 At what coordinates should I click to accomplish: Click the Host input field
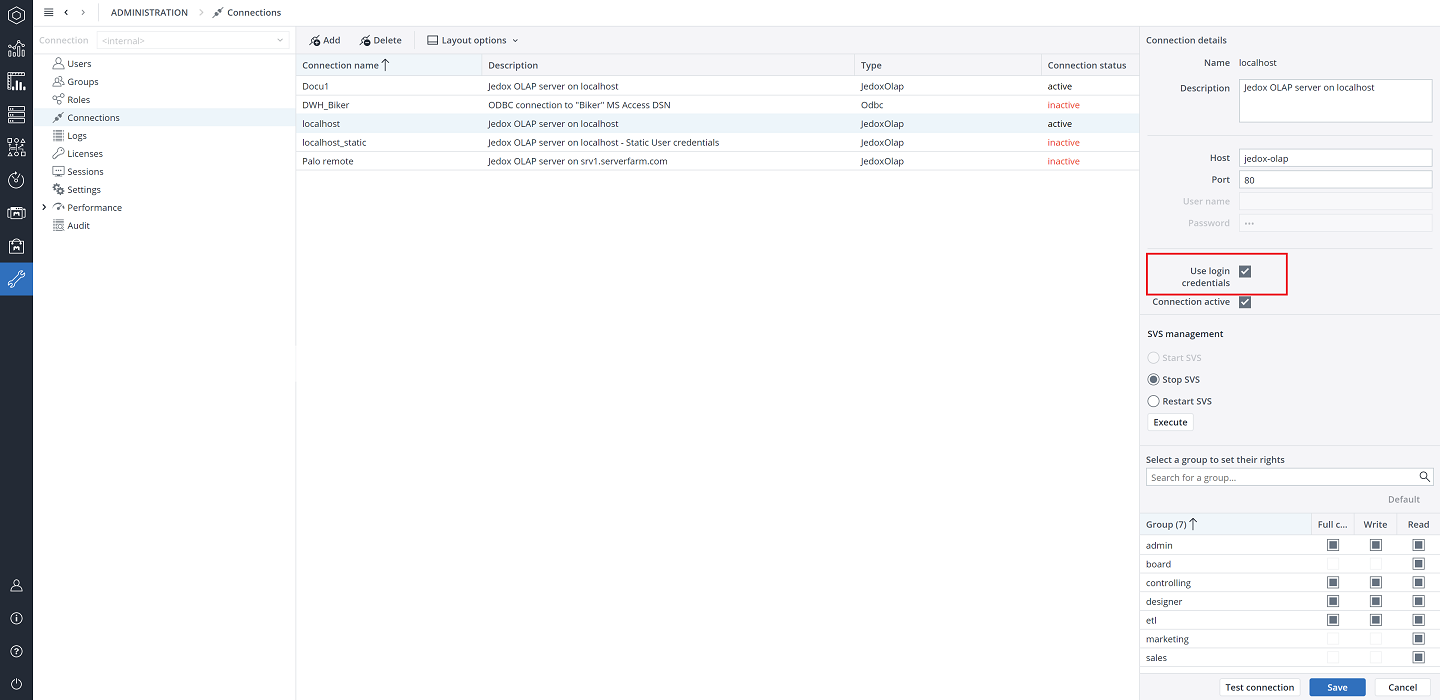click(1335, 158)
